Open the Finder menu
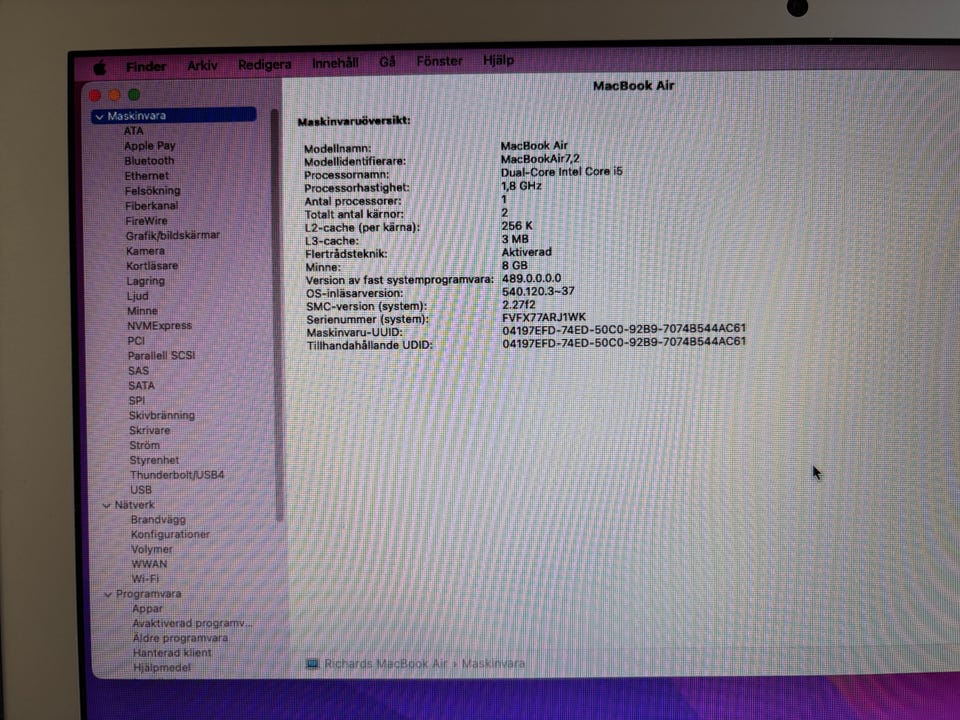 (146, 66)
